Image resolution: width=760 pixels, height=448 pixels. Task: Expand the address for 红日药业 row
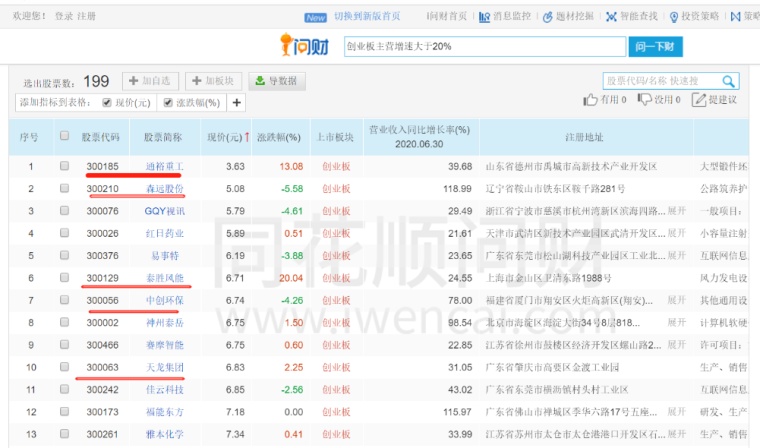pyautogui.click(x=676, y=233)
